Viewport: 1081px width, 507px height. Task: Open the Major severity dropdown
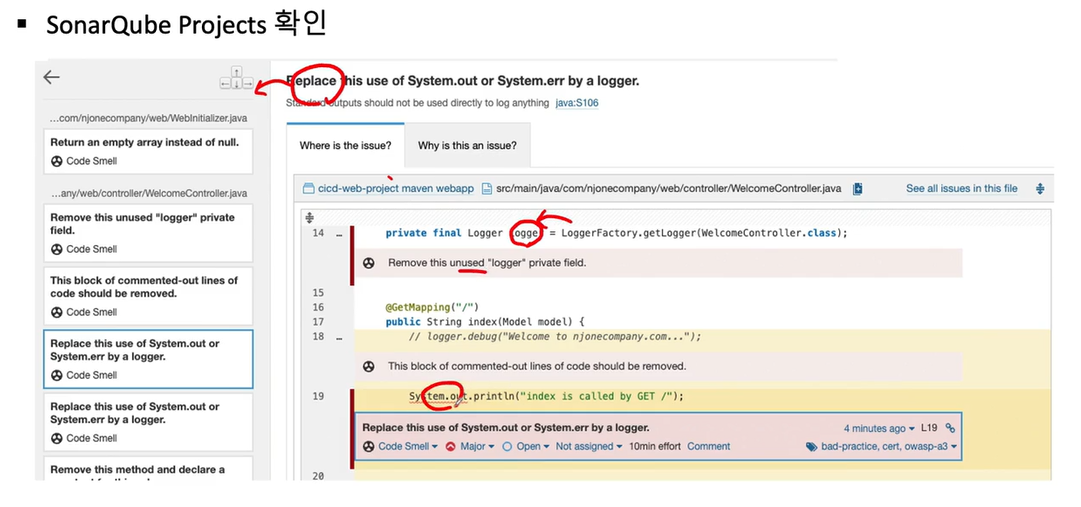pos(470,446)
